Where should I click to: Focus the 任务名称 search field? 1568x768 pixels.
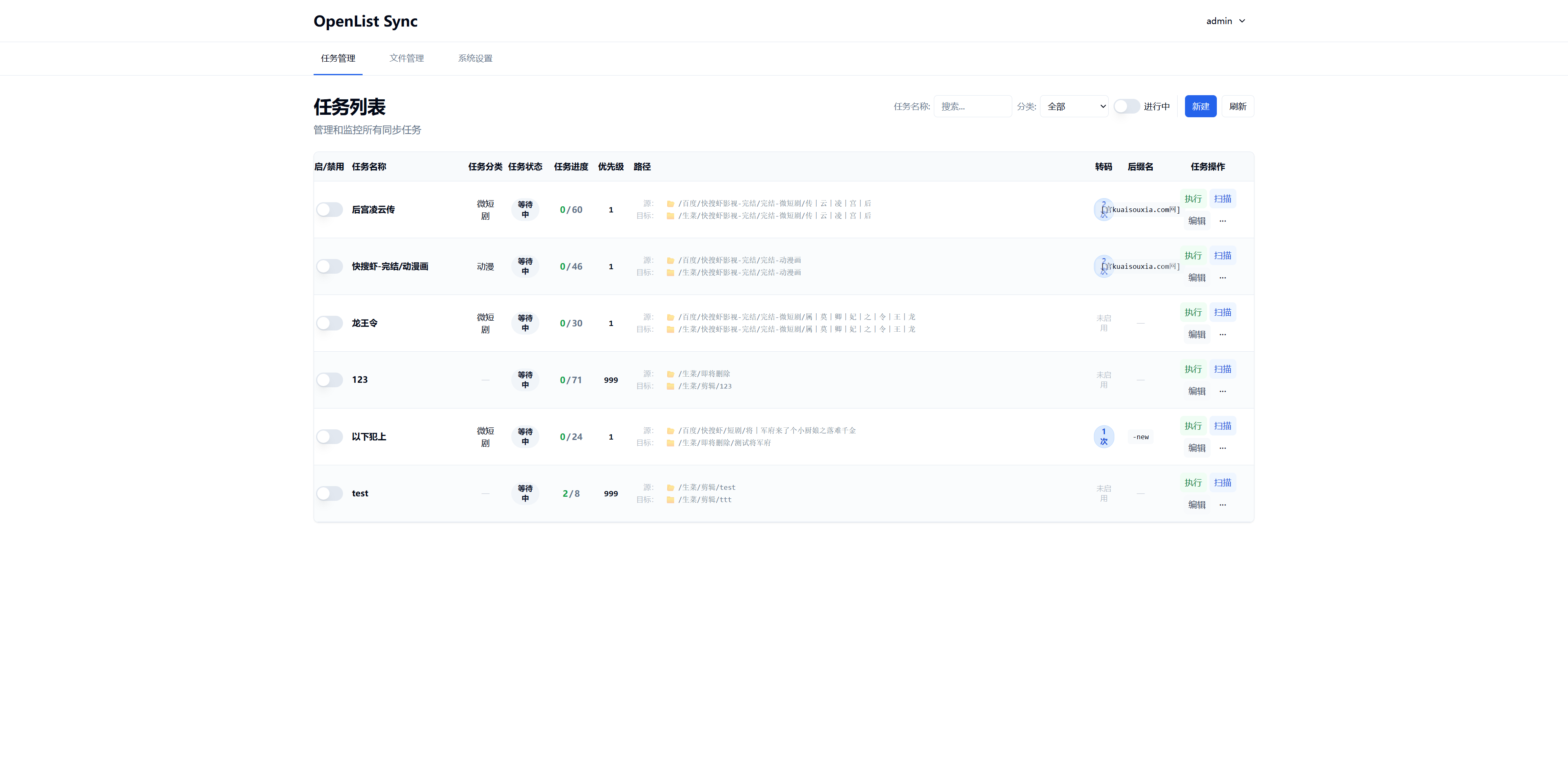coord(972,107)
